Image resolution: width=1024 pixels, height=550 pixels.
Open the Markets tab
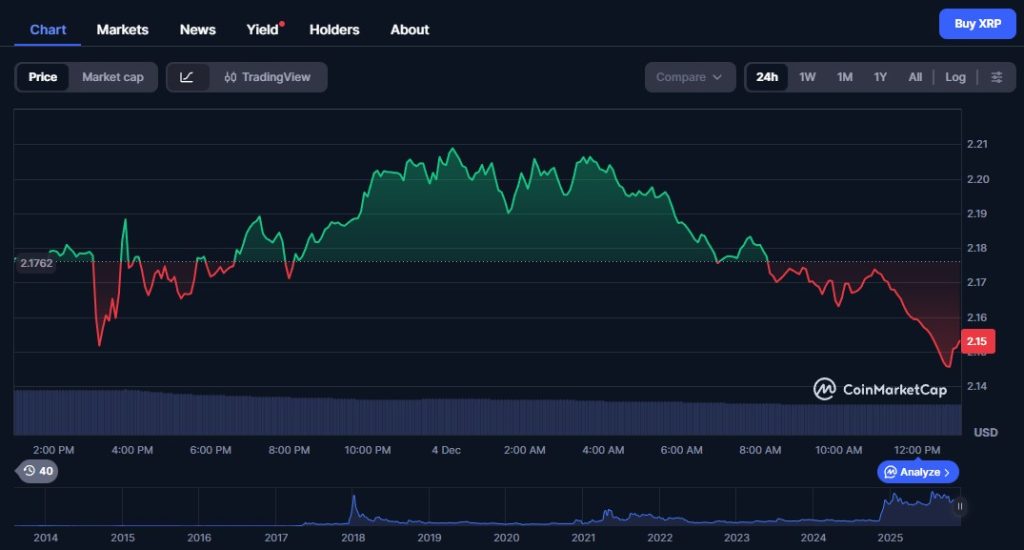click(x=122, y=29)
